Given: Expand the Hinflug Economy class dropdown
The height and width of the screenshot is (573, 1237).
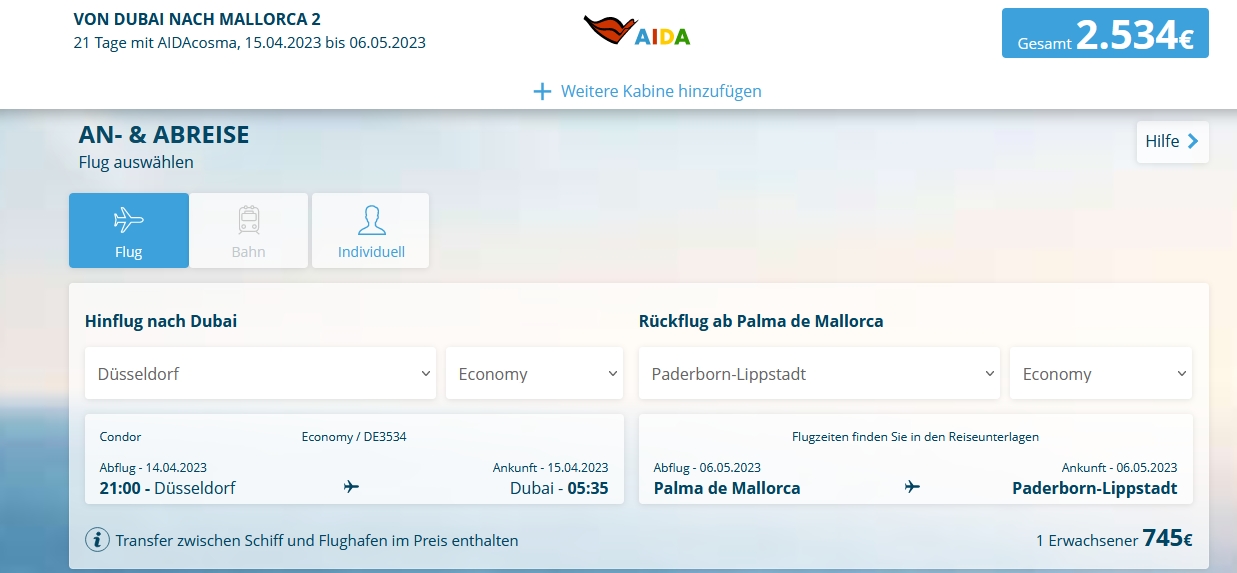Looking at the screenshot, I should 534,373.
